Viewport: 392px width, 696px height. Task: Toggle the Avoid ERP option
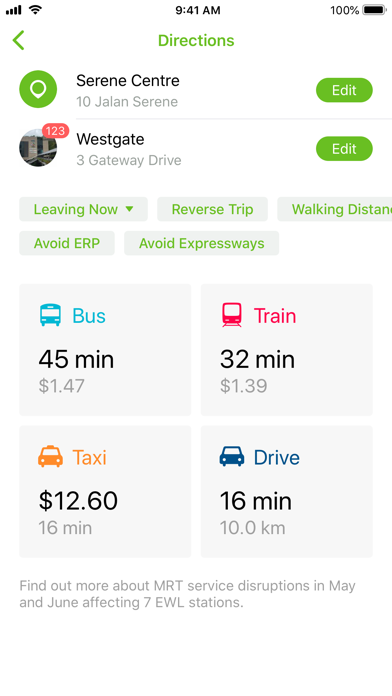pos(67,243)
